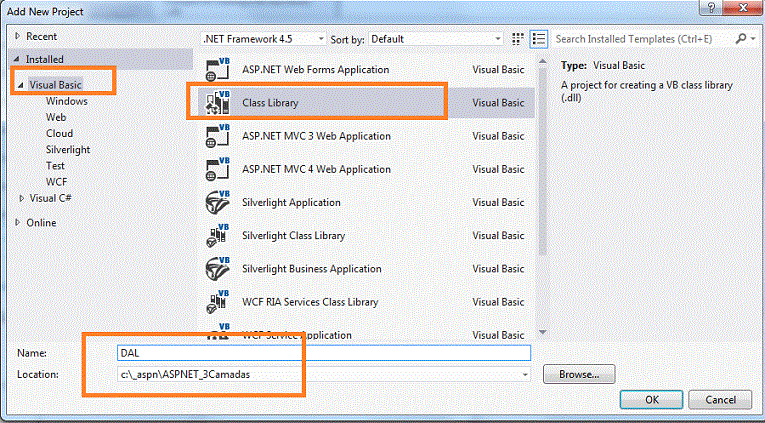Select Windows under Visual Basic

[x=67, y=101]
